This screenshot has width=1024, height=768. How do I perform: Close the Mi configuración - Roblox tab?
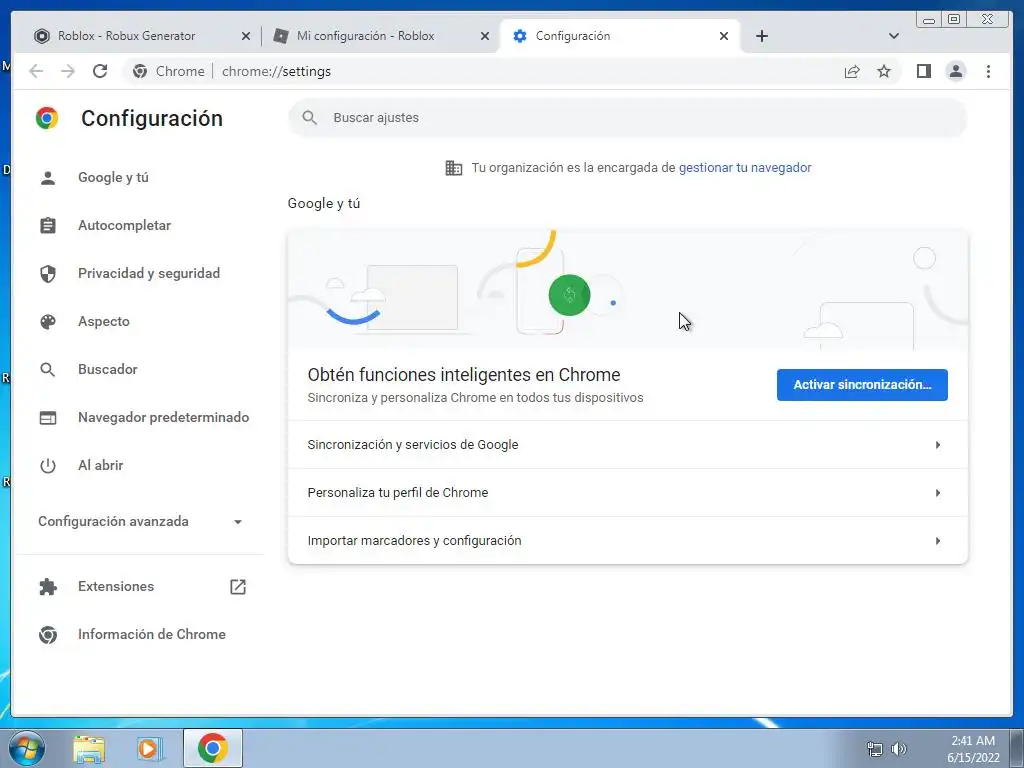pos(485,37)
